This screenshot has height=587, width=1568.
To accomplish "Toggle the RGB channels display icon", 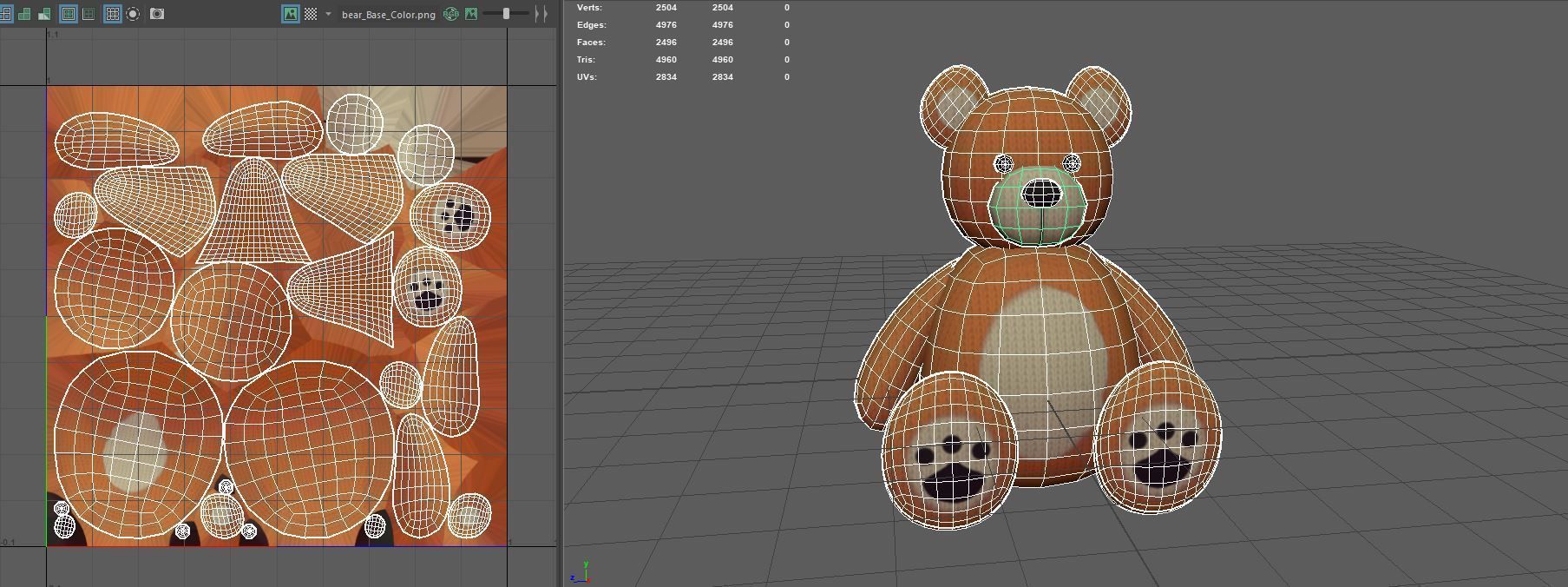I will point(450,14).
